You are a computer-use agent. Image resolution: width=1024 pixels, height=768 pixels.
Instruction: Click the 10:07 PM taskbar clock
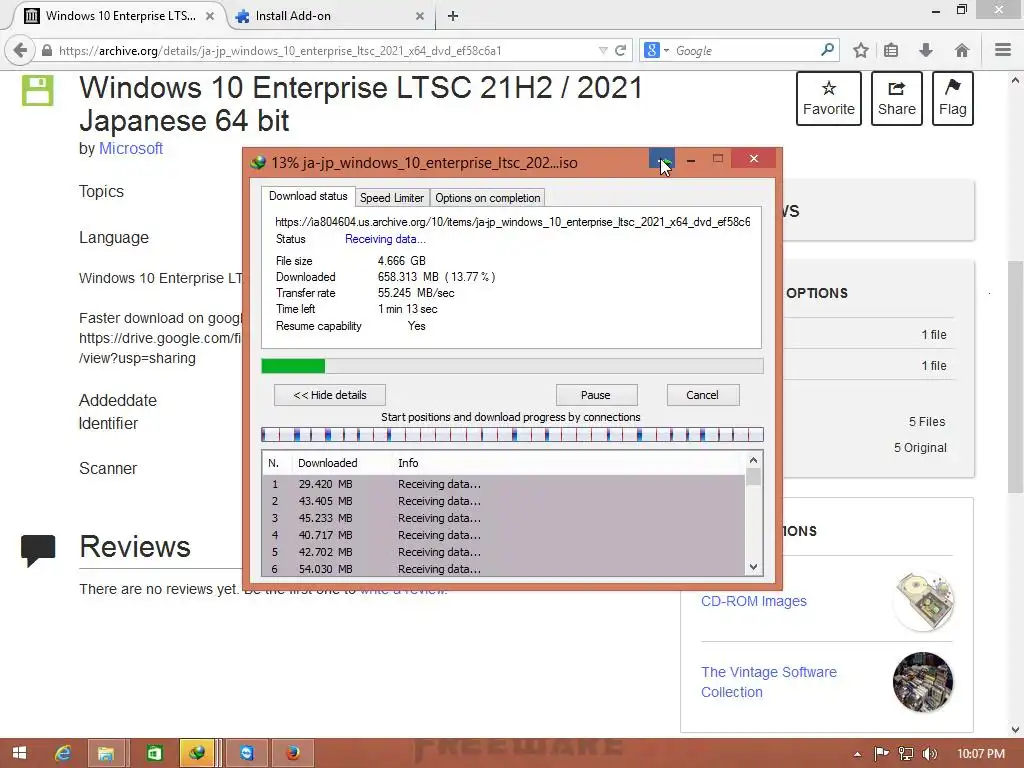click(980, 754)
